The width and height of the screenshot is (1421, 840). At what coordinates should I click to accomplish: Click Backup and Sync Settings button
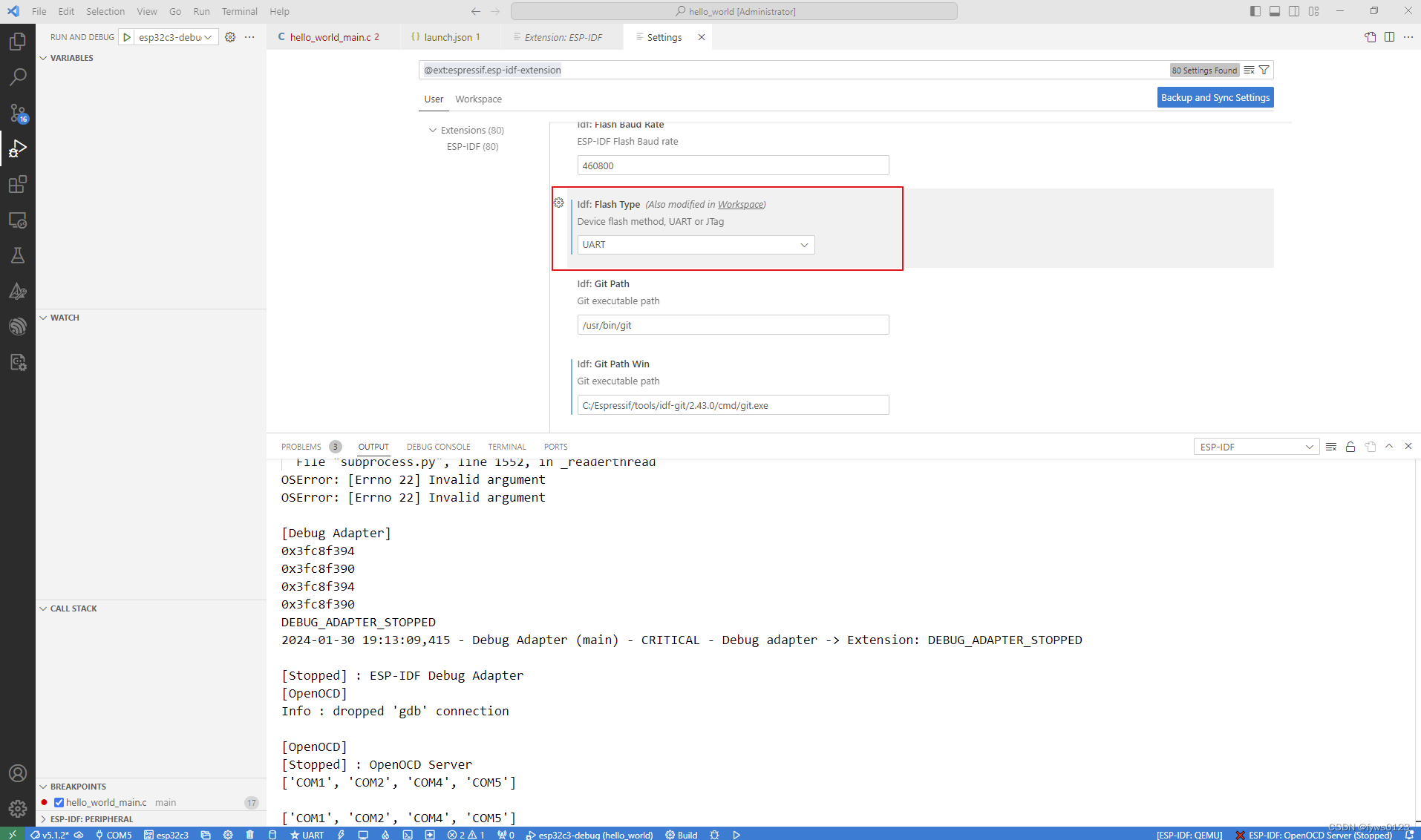(x=1215, y=97)
